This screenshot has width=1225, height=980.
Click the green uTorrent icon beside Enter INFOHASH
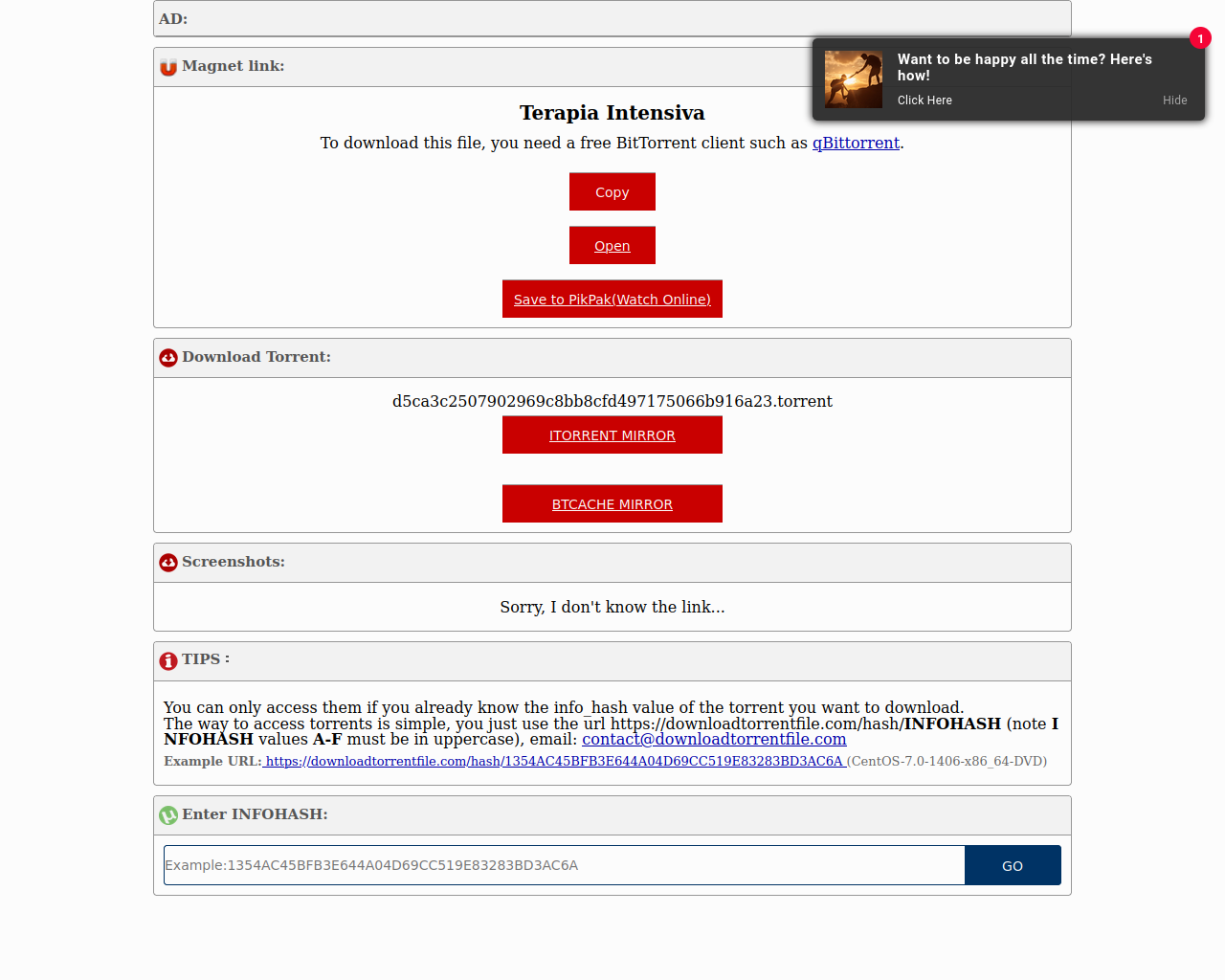168,815
